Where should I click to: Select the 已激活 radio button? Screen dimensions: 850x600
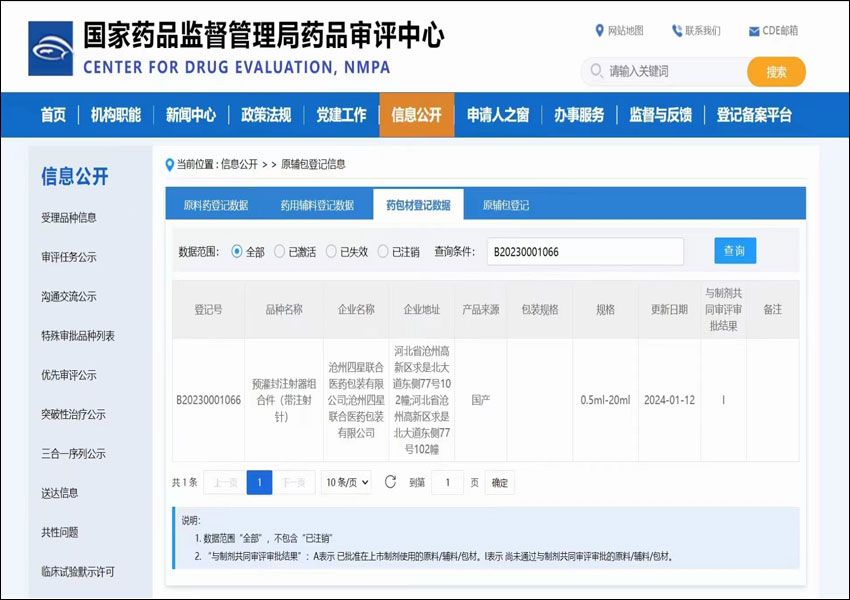(x=280, y=252)
